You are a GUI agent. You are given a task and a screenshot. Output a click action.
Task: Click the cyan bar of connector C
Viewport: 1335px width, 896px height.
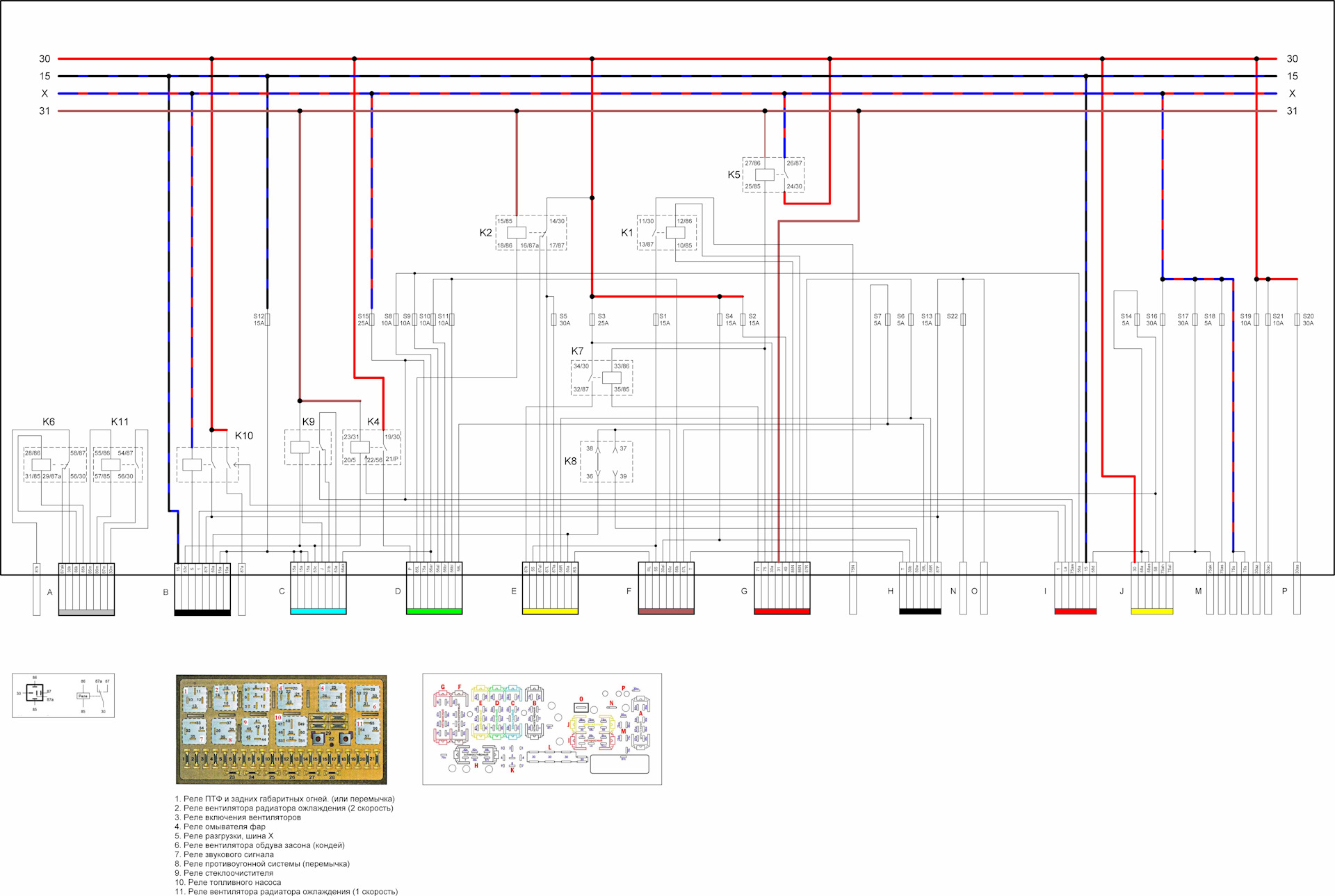click(x=318, y=612)
